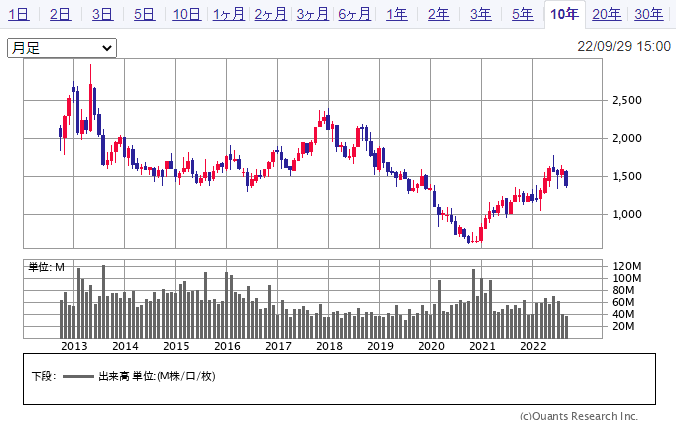Click the 1,500 price axis label
Image resolution: width=676 pixels, height=426 pixels.
click(627, 176)
